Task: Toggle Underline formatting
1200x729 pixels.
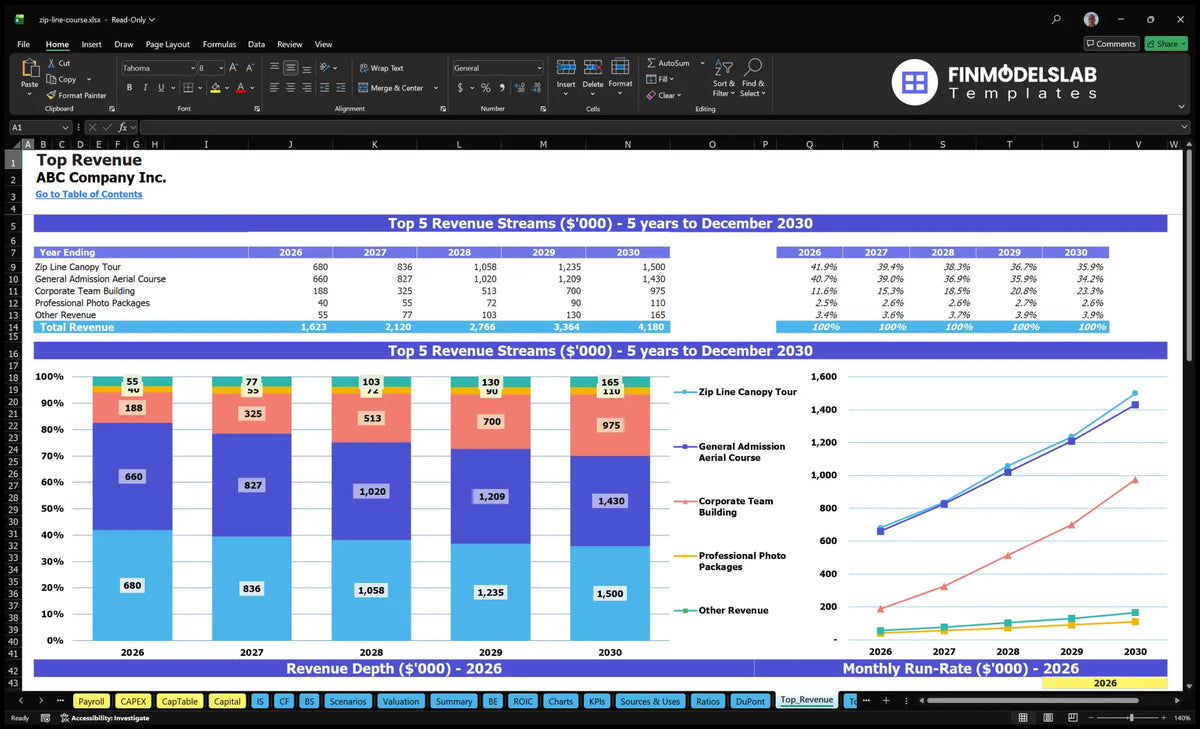Action: (x=162, y=88)
